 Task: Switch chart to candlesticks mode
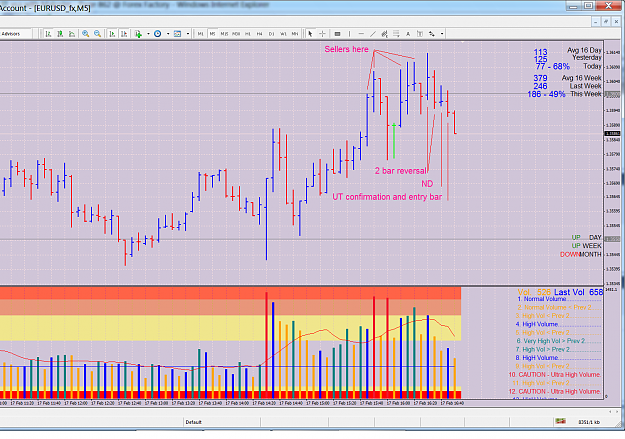pos(60,34)
